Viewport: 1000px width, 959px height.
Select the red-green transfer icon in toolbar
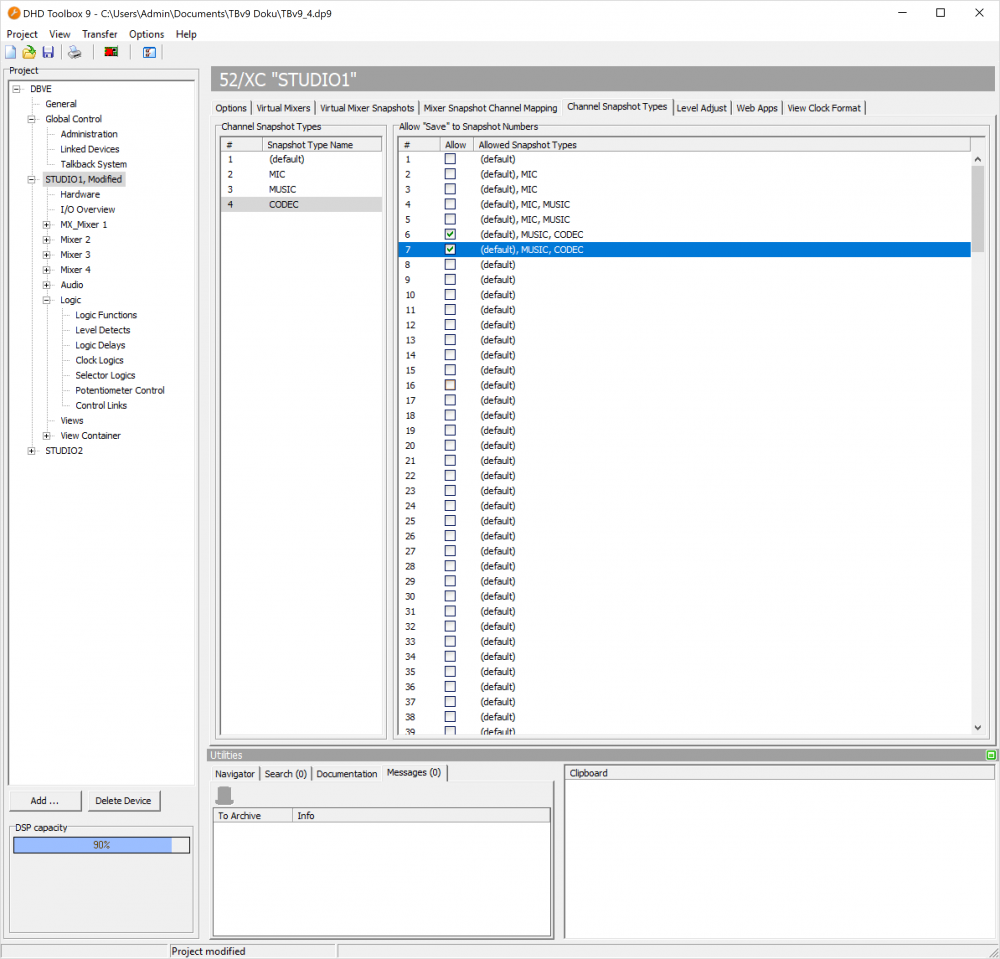pyautogui.click(x=110, y=52)
